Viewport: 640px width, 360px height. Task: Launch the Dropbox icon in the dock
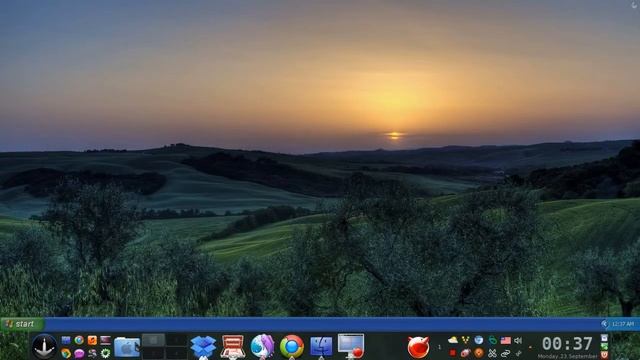click(x=203, y=347)
